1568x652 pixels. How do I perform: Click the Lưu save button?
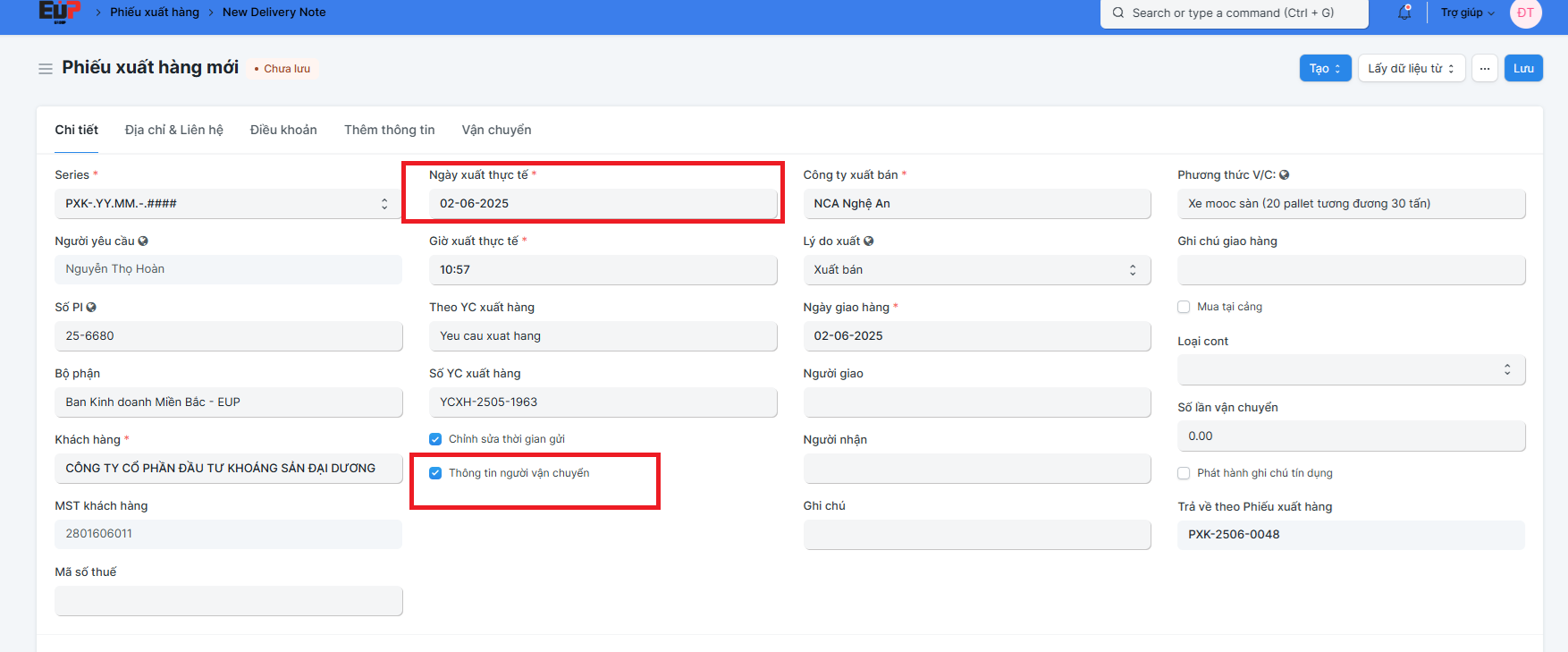click(1523, 69)
